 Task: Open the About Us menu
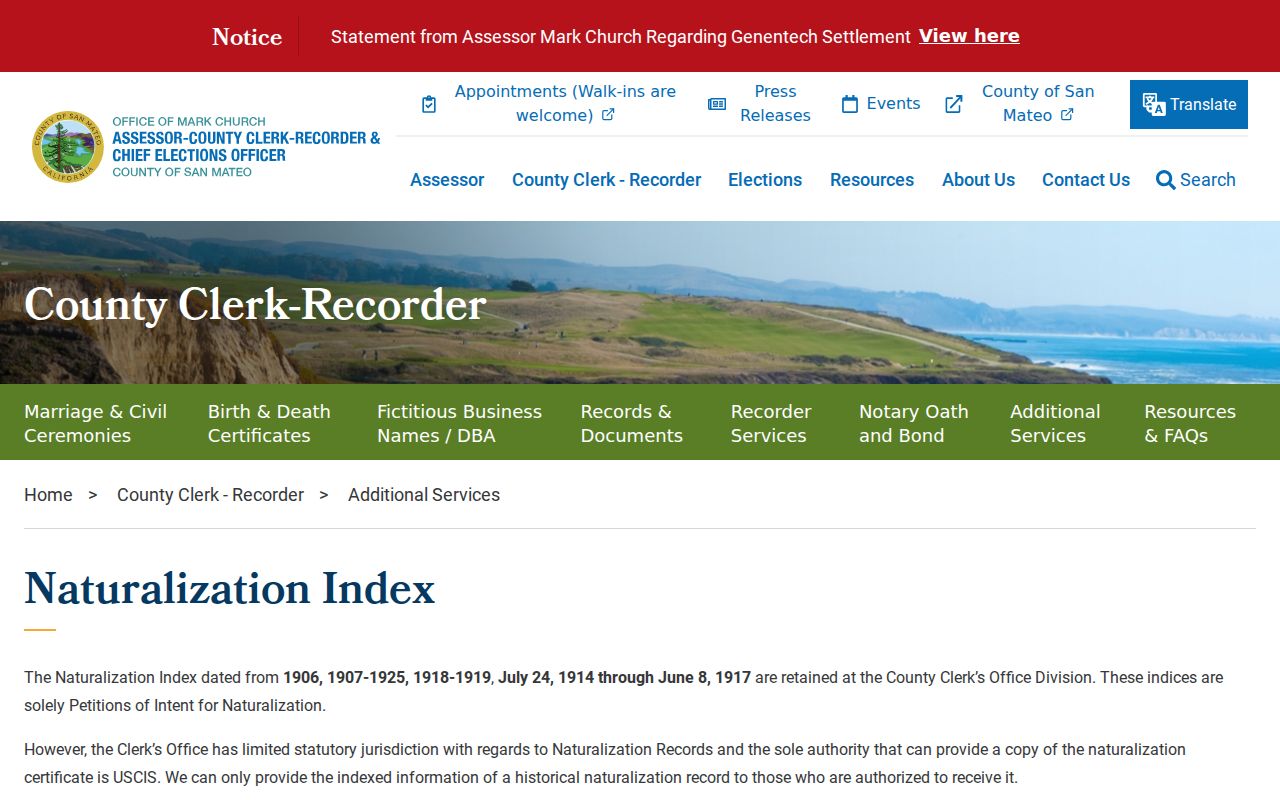tap(978, 180)
